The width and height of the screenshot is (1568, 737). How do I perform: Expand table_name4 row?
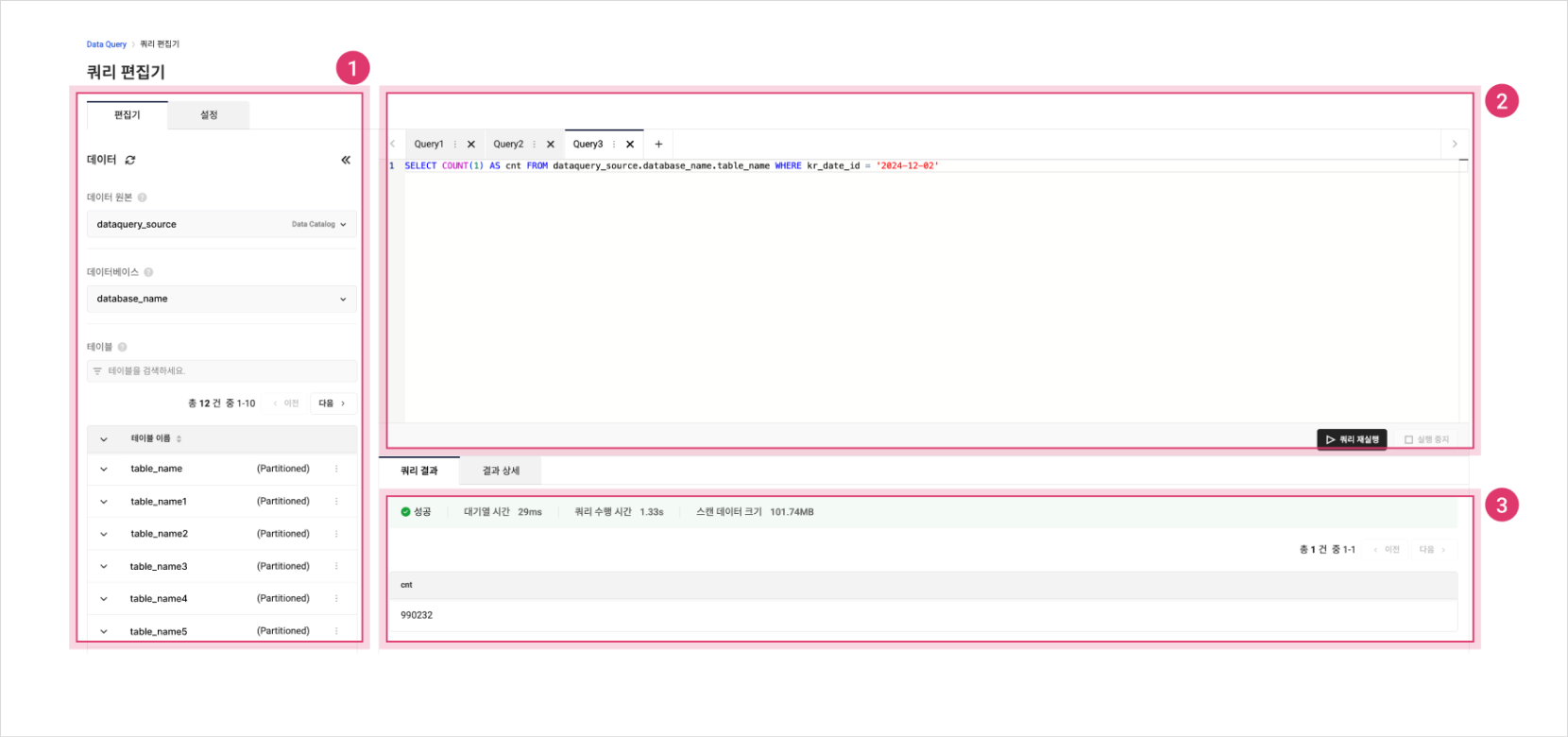[104, 599]
